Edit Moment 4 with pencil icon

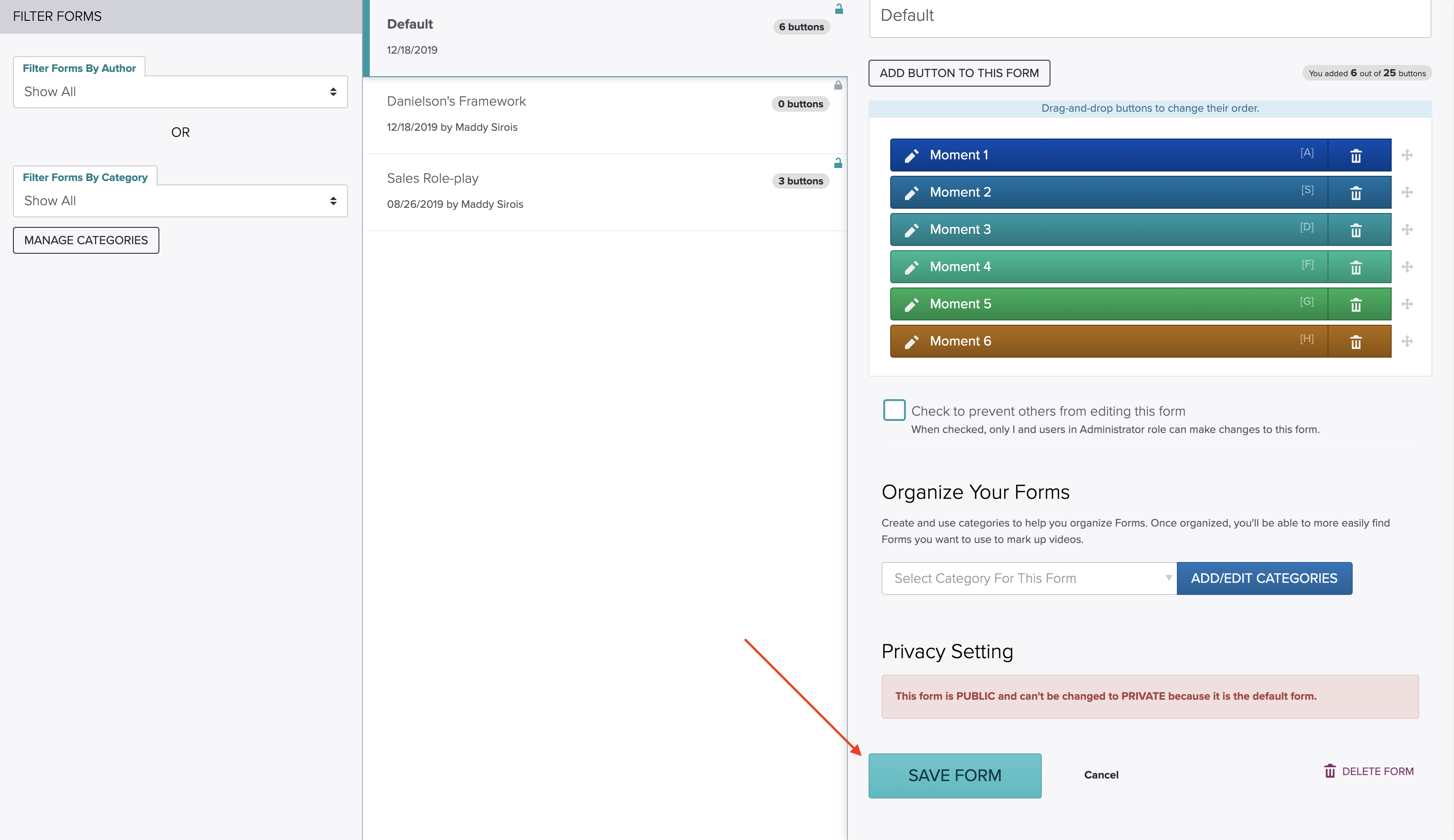[911, 267]
